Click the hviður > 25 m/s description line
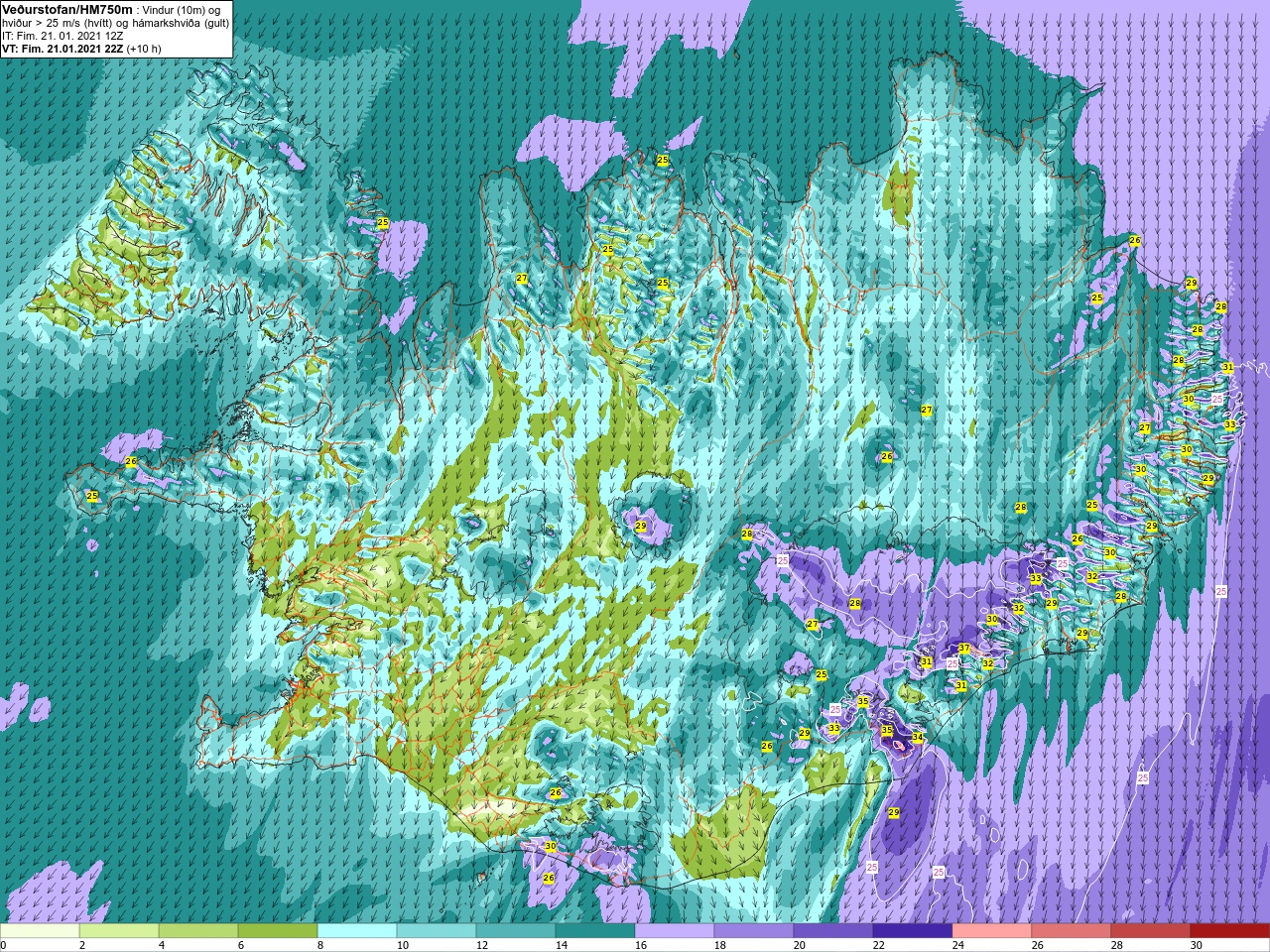 [x=115, y=22]
